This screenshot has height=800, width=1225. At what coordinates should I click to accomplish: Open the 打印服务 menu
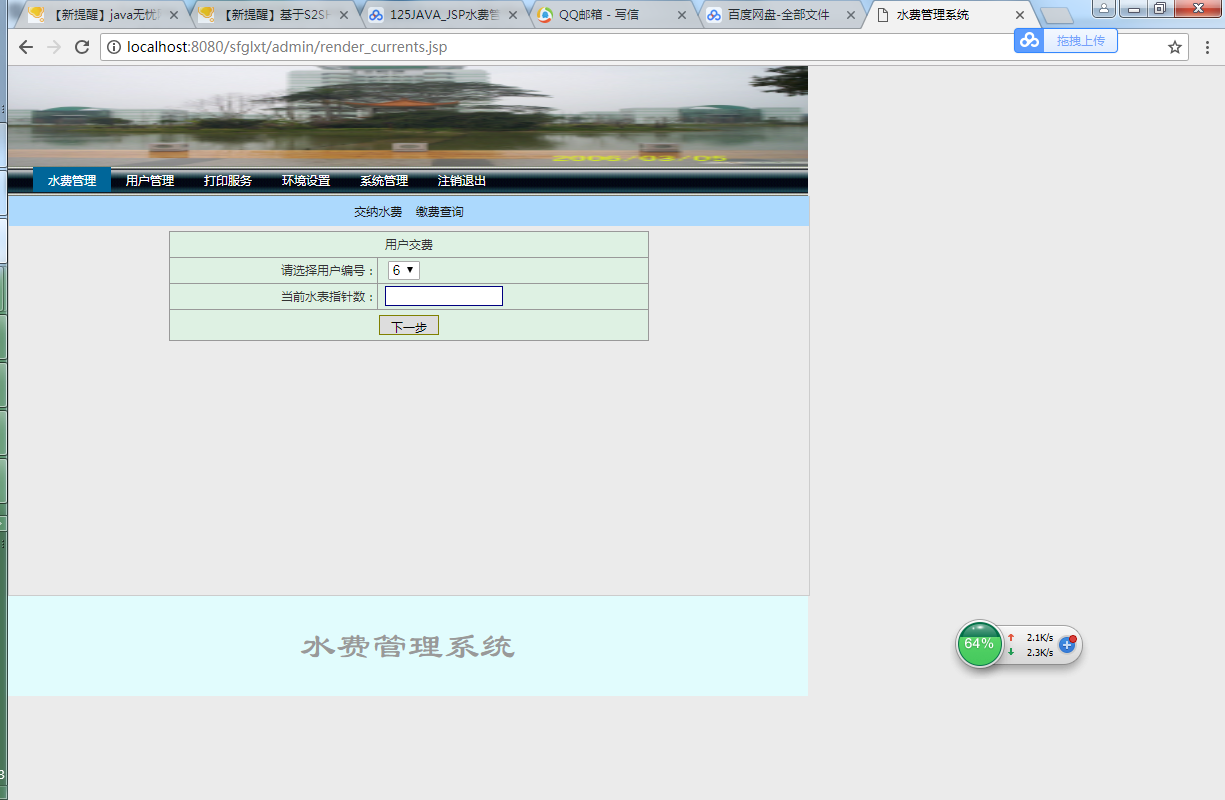(228, 181)
